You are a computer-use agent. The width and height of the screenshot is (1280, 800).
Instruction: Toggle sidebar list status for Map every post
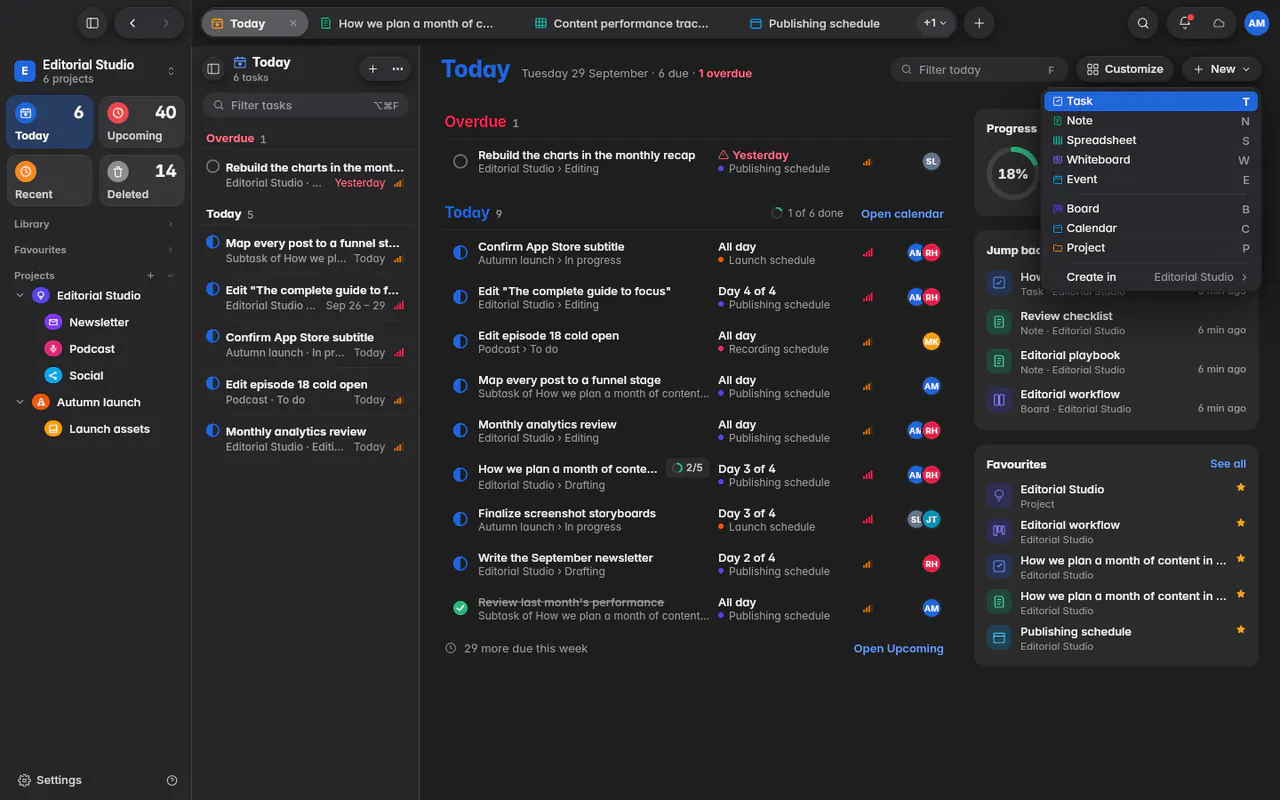coord(213,242)
